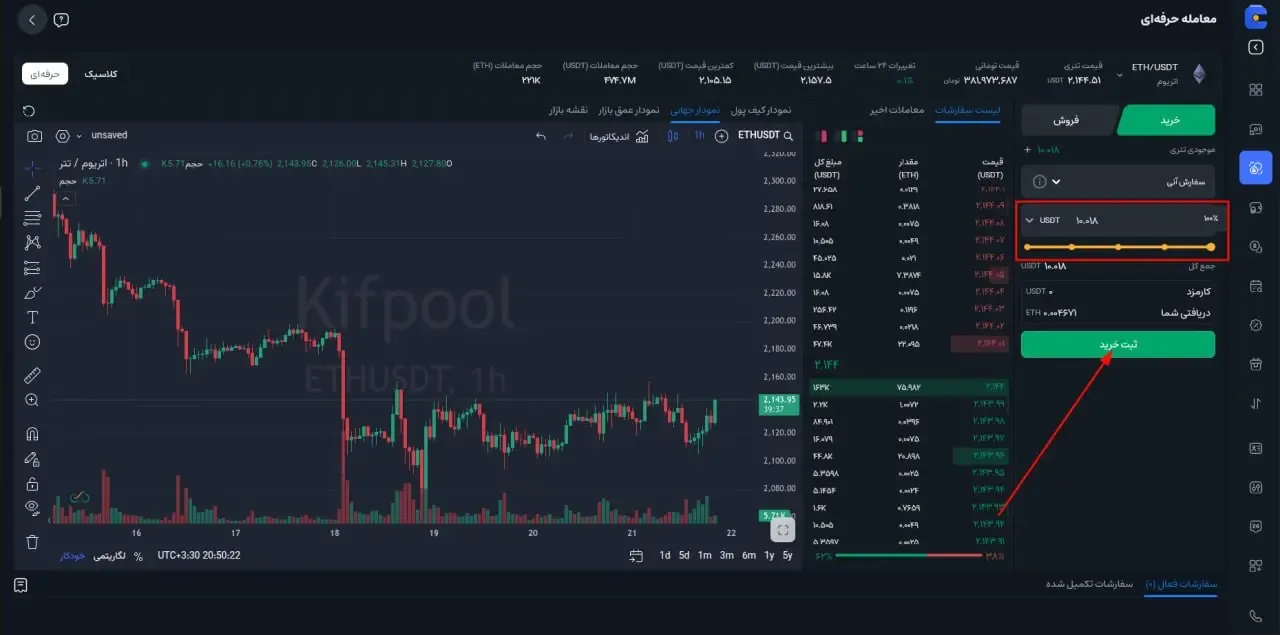Select the trend line drawing tool
Screen dimensions: 1280x635
[32, 193]
